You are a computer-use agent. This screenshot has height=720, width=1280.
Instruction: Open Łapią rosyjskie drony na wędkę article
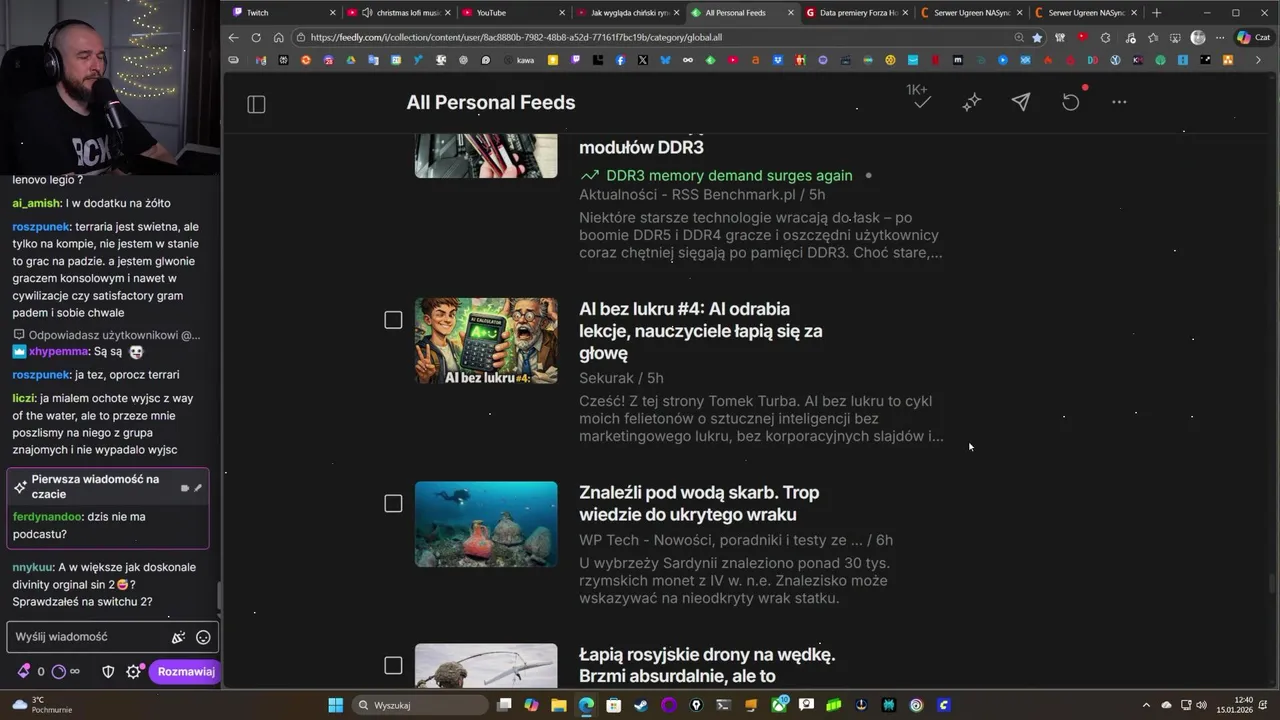point(707,665)
